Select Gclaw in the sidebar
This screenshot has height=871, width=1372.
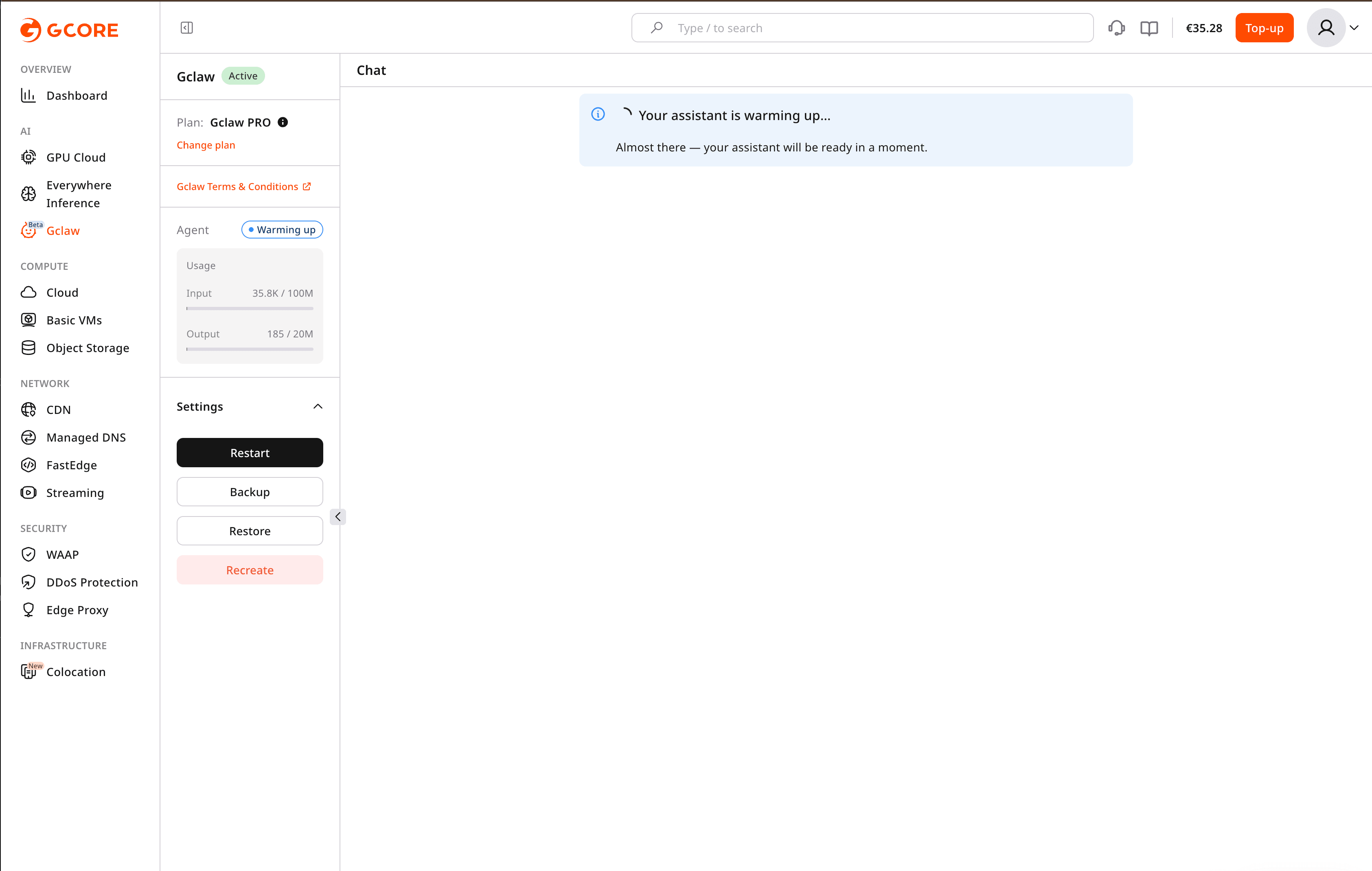63,231
